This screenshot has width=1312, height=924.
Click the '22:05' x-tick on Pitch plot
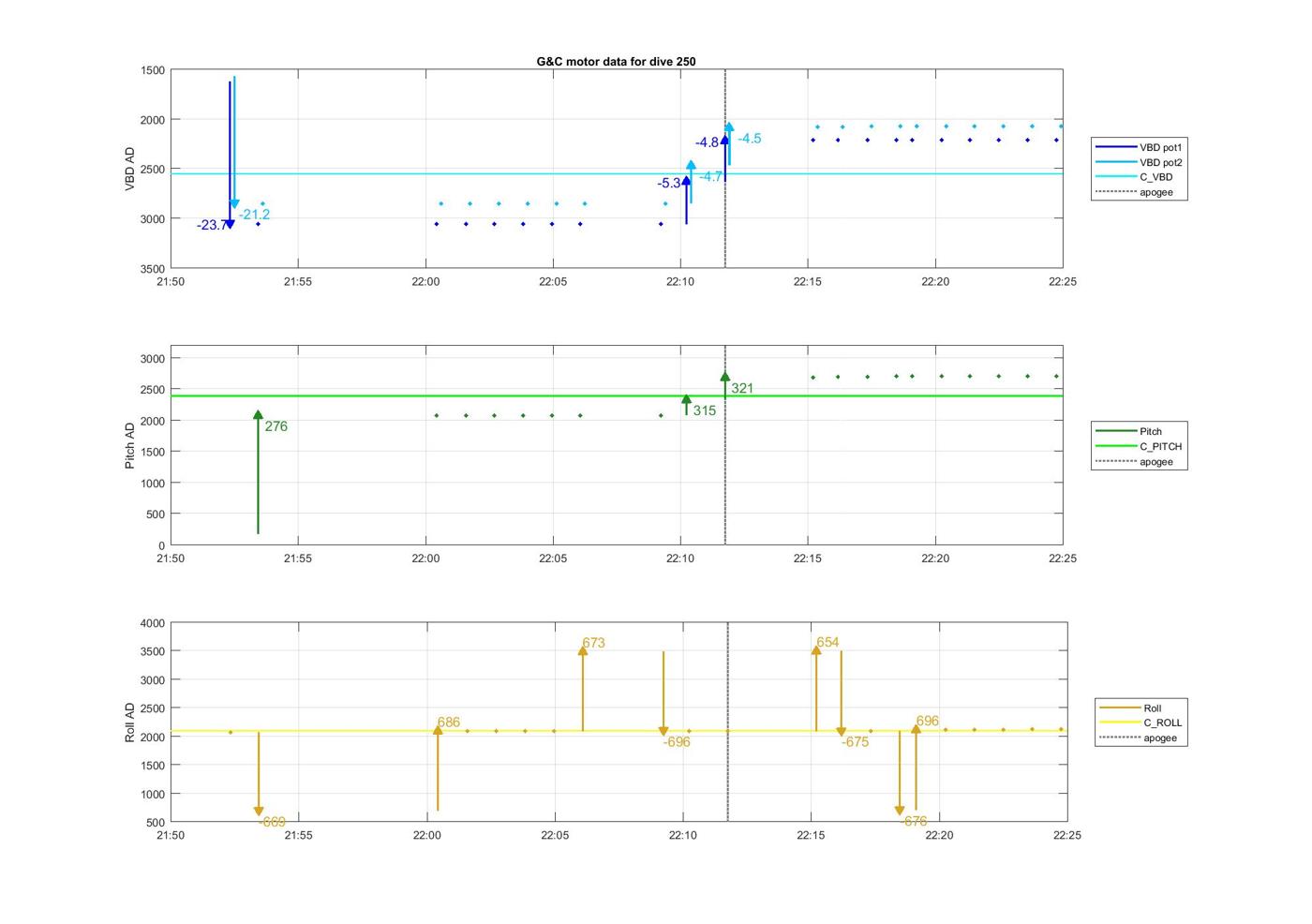click(553, 559)
